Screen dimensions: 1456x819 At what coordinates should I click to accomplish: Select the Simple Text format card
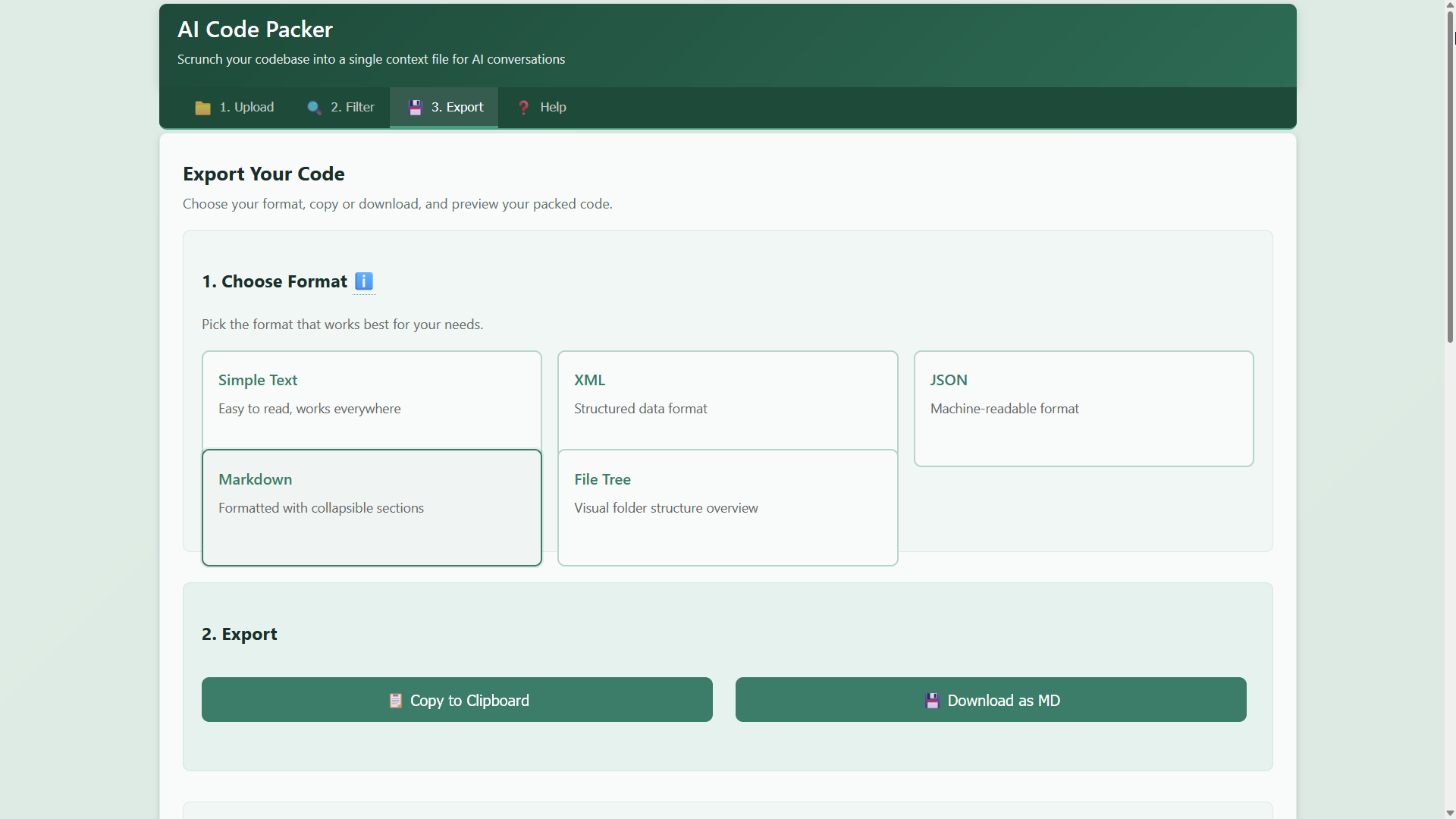[372, 399]
